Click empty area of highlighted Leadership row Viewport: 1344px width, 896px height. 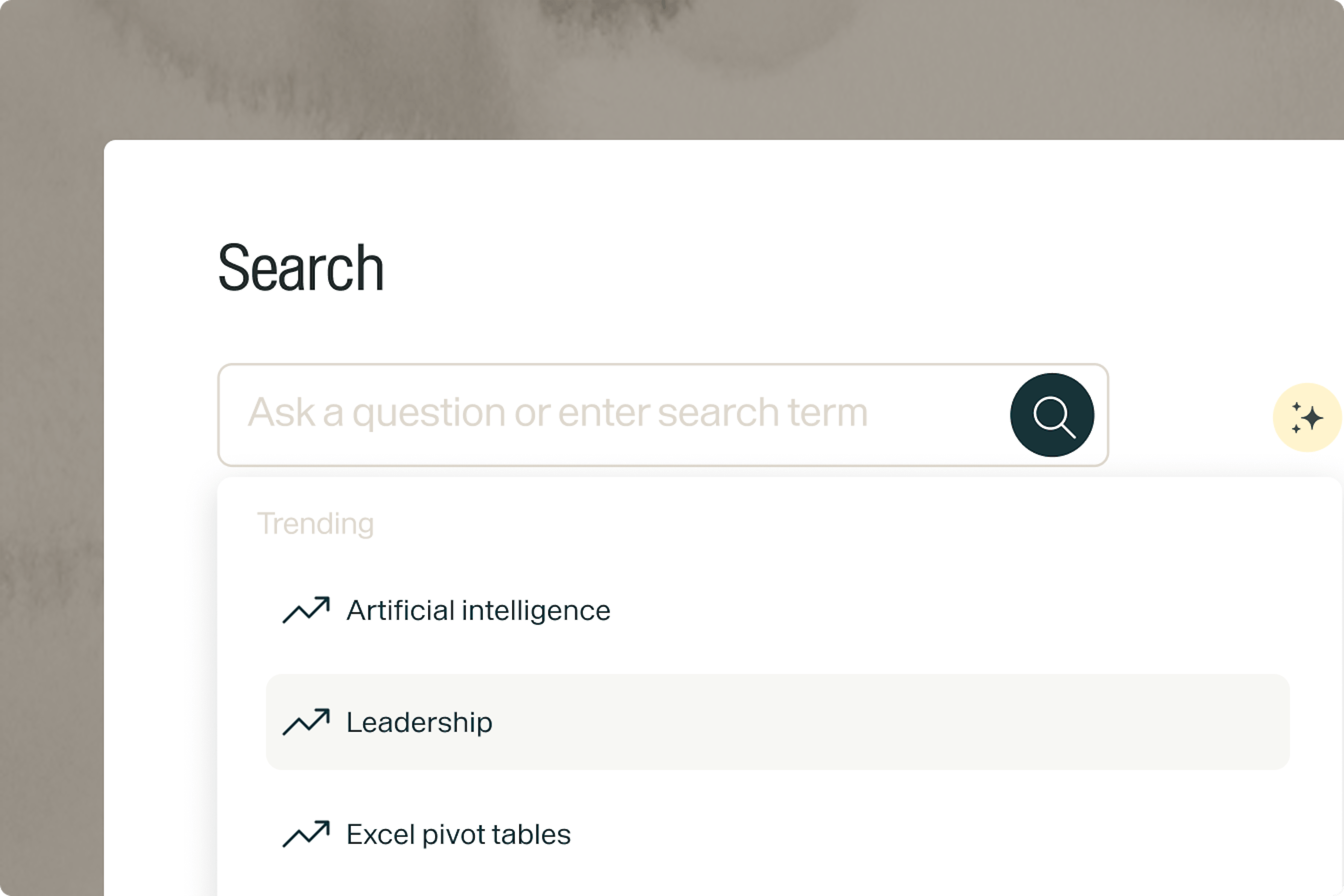tap(891, 722)
